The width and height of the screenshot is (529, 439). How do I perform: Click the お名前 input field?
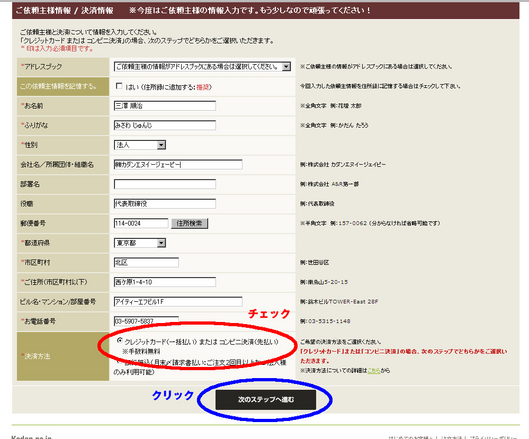click(165, 106)
